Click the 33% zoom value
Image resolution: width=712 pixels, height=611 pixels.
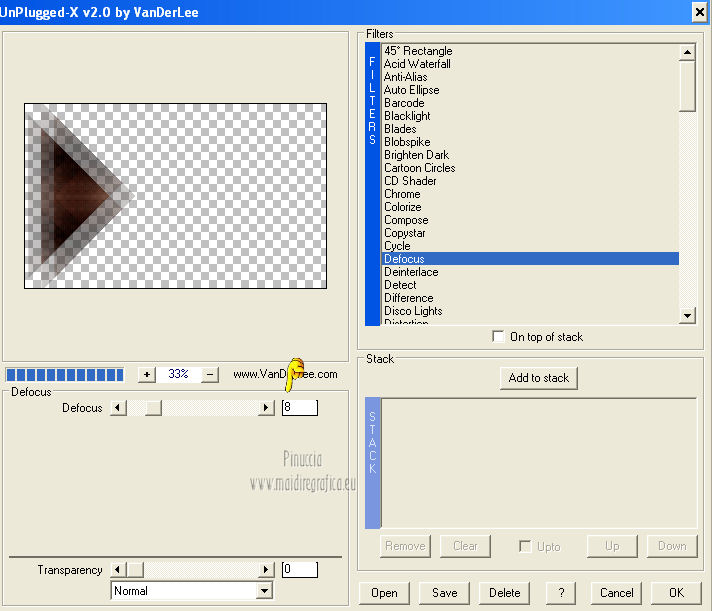click(x=178, y=374)
